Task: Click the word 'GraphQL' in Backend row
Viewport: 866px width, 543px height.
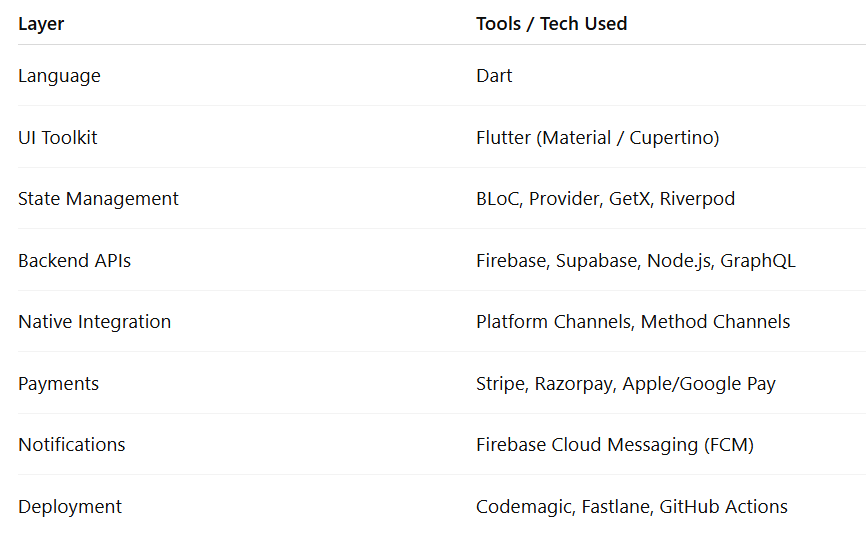Action: pyautogui.click(x=758, y=260)
